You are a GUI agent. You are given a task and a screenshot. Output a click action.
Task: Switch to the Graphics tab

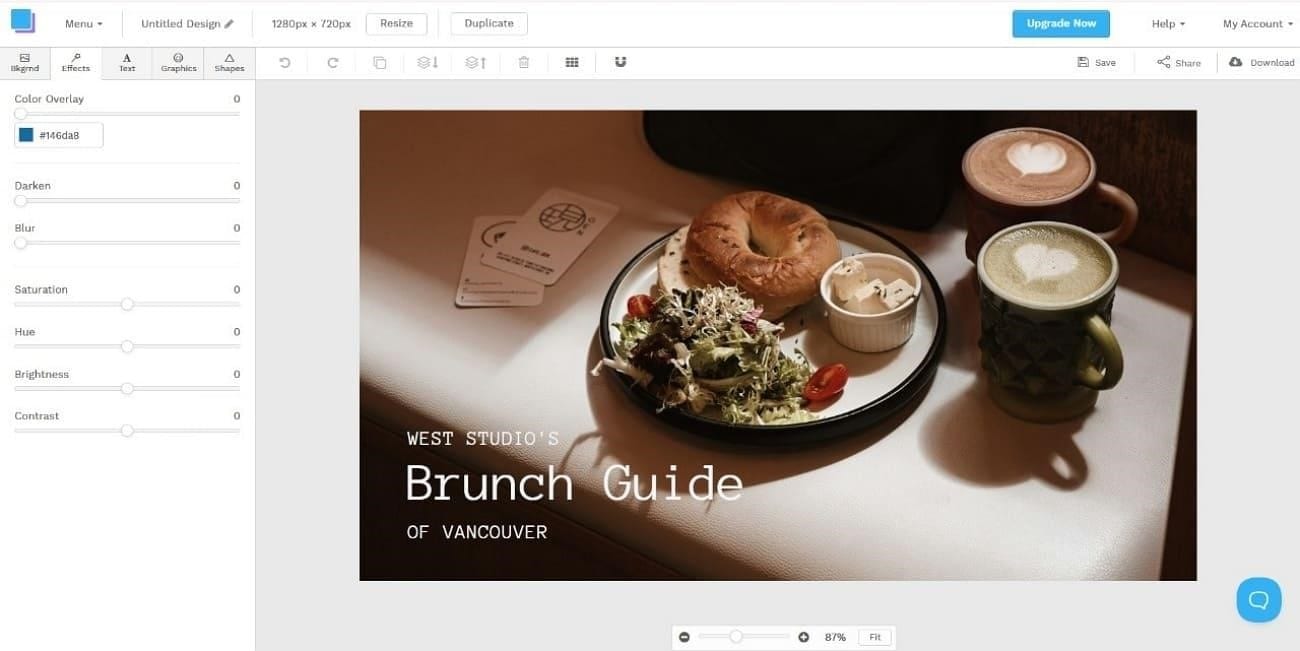point(178,63)
